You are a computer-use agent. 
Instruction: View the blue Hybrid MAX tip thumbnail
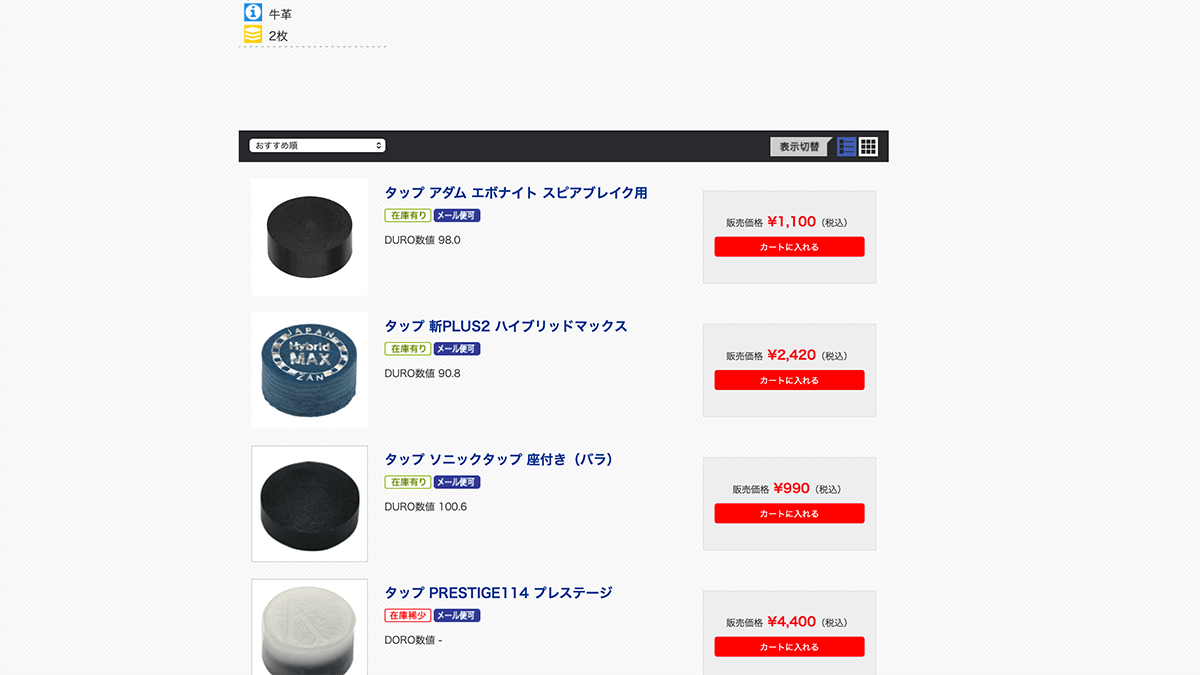[310, 370]
